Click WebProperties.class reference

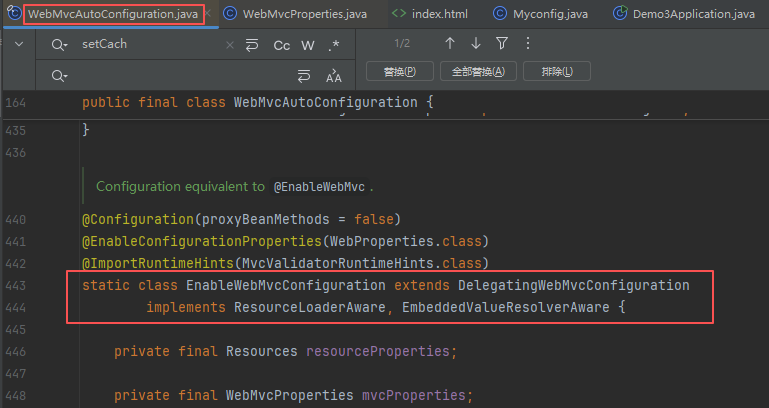click(406, 241)
